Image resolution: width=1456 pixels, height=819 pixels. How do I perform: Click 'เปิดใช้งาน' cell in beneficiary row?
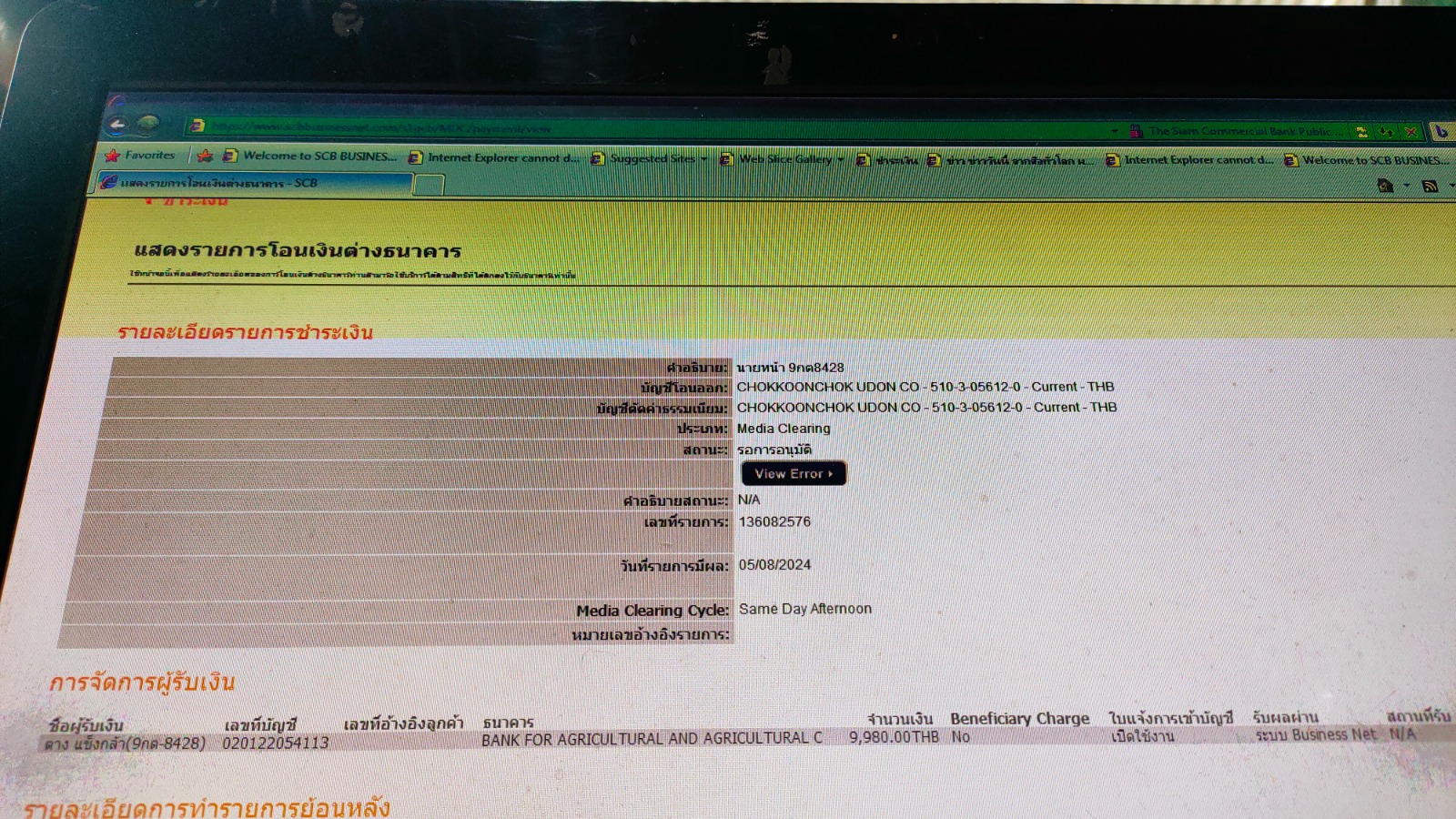(1142, 736)
